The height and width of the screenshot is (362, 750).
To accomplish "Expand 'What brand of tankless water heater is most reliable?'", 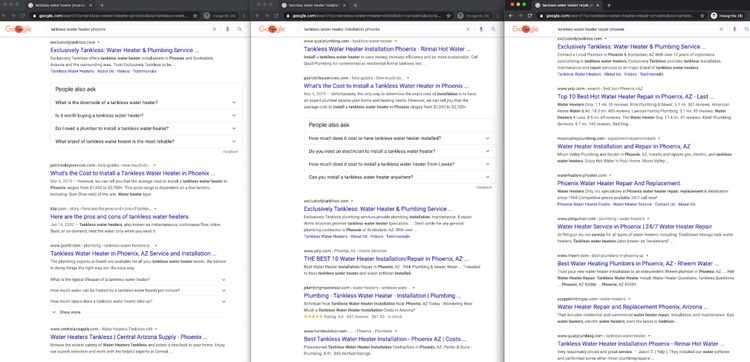I will coord(146,141).
